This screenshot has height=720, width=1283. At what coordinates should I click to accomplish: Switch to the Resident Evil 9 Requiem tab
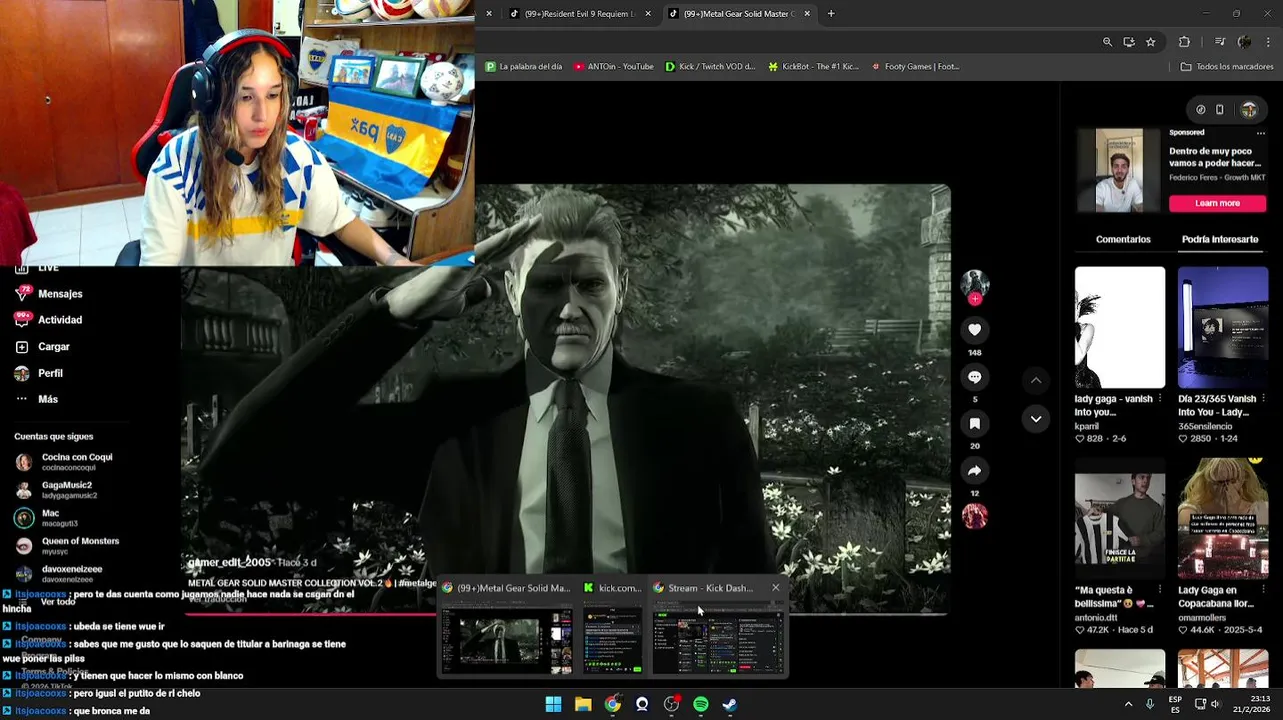click(x=579, y=14)
